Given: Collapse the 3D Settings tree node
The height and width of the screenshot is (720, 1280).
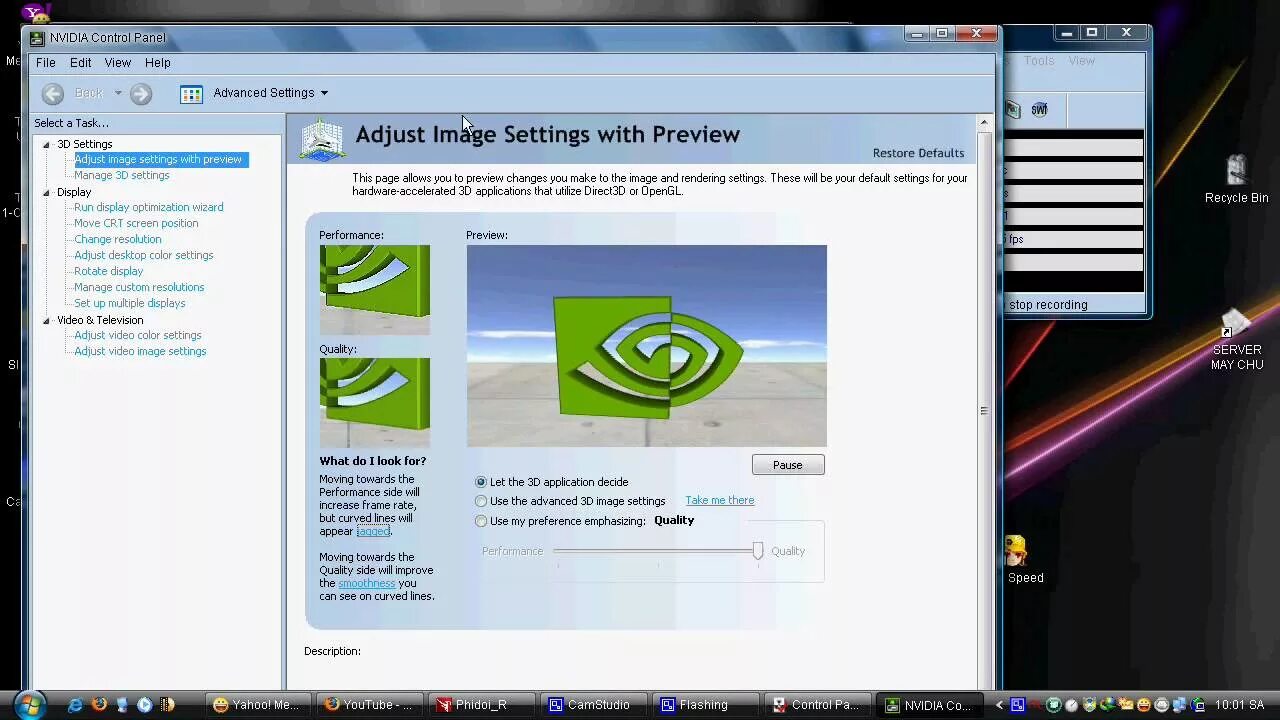Looking at the screenshot, I should point(46,144).
